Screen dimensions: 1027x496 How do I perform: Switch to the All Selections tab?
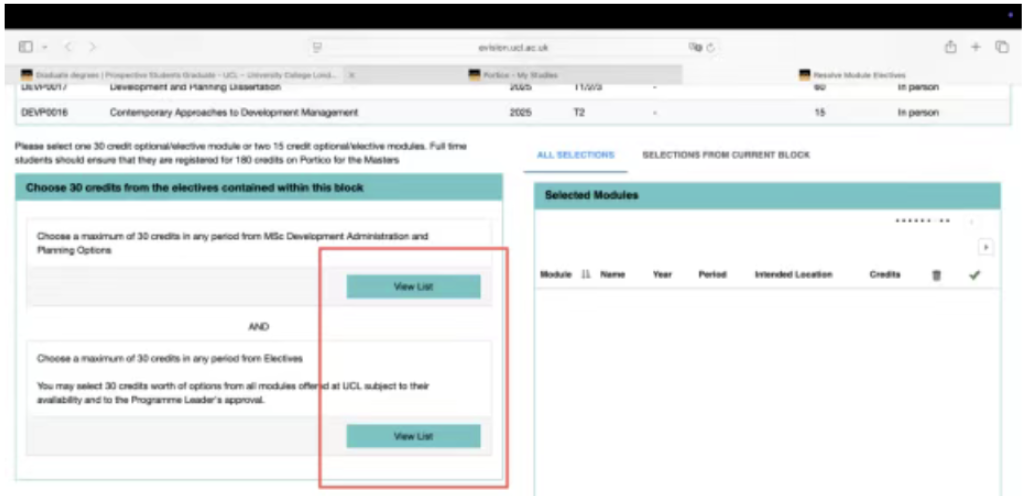(575, 155)
